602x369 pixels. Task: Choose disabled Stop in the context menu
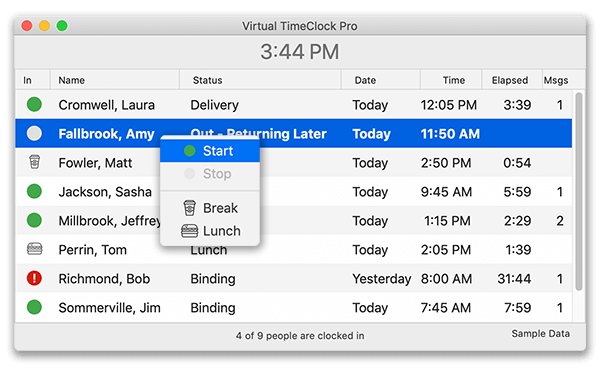click(x=210, y=174)
